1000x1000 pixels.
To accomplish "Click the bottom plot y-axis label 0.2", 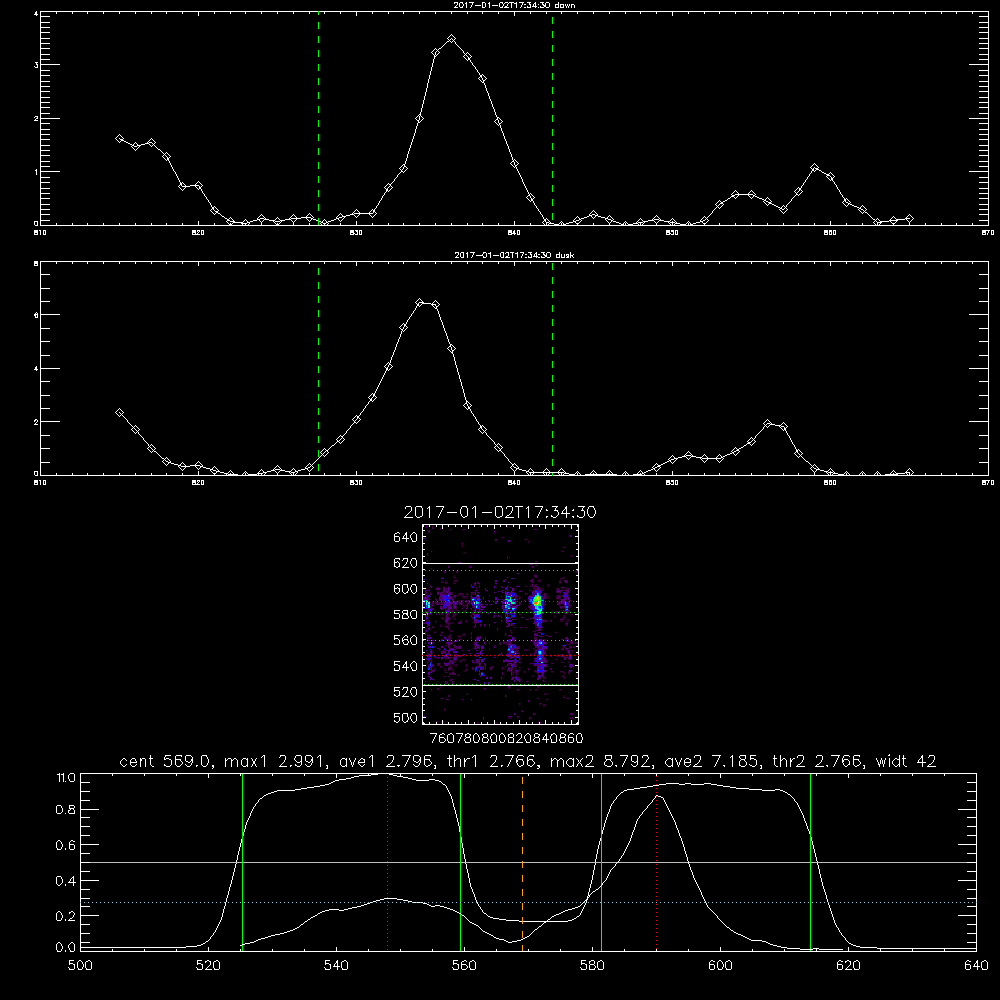I will pos(66,916).
